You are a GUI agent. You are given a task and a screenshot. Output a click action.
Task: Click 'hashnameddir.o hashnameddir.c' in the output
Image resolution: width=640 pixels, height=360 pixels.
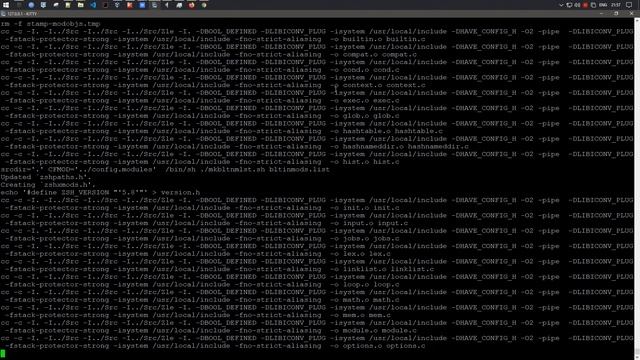pos(406,147)
